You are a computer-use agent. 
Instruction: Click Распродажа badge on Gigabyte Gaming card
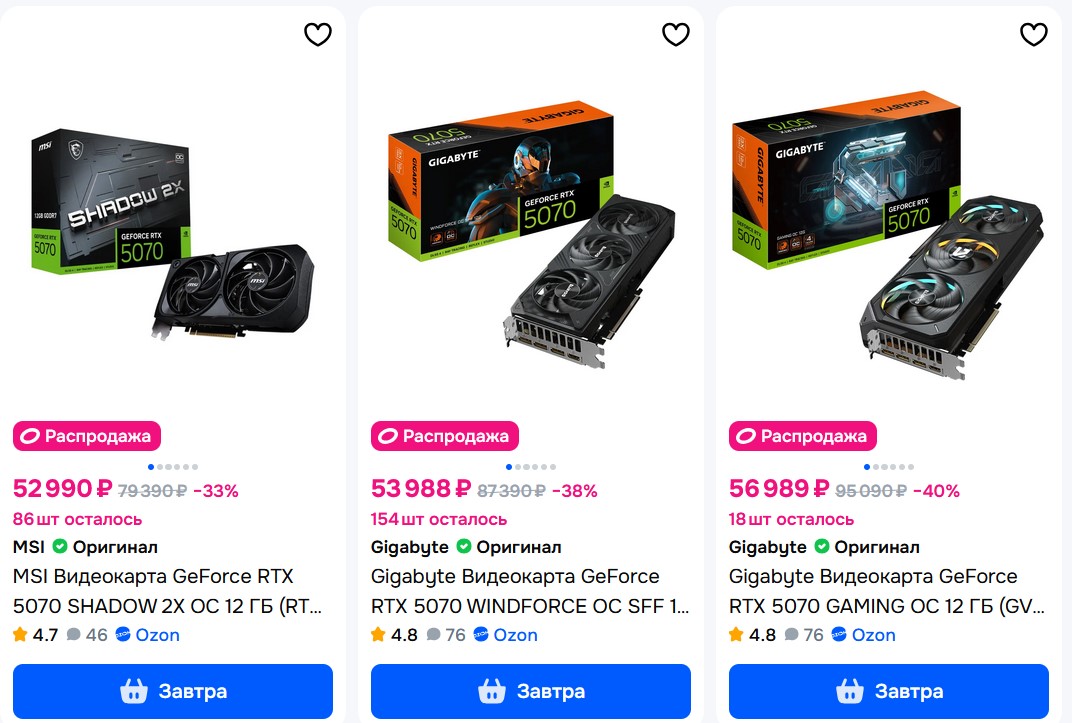[803, 436]
